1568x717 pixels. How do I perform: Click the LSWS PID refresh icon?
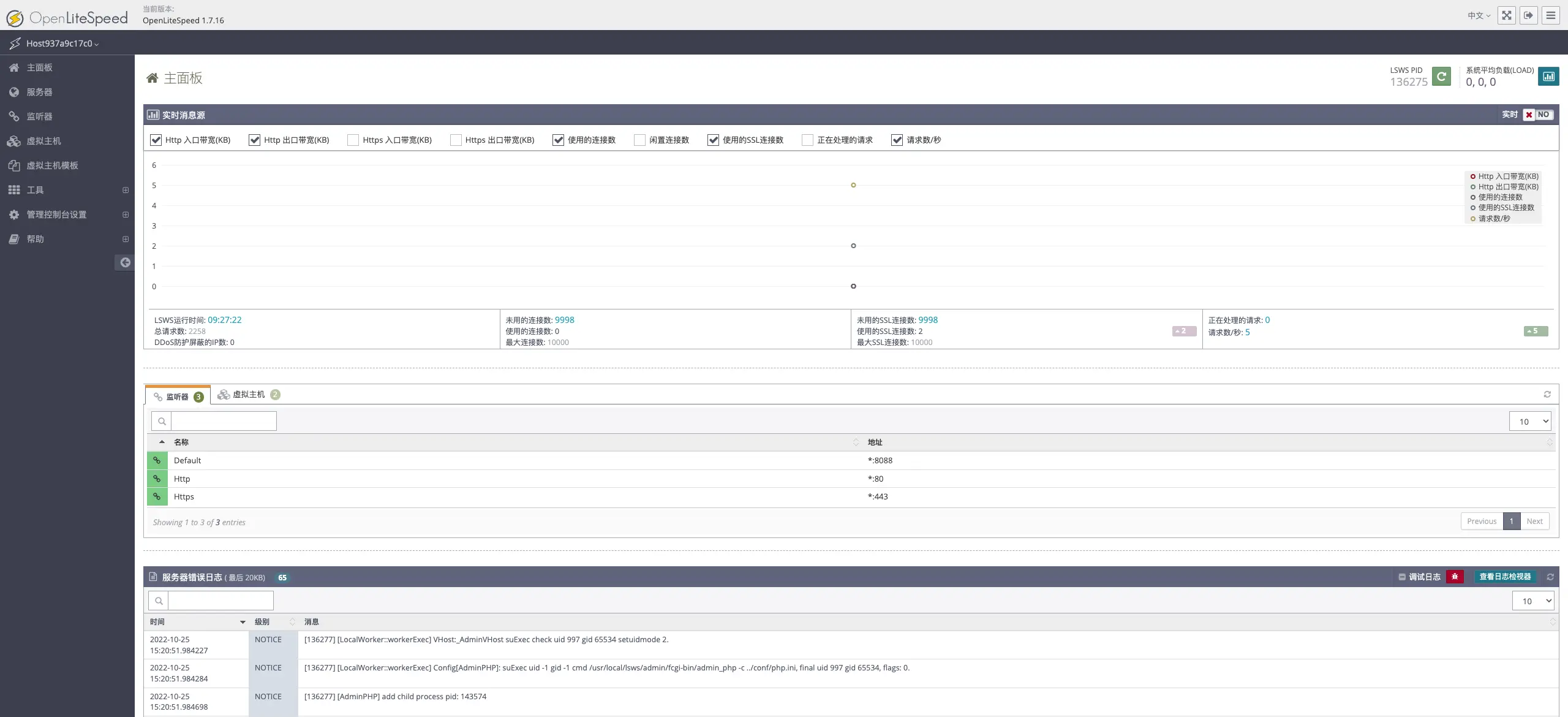(x=1442, y=76)
